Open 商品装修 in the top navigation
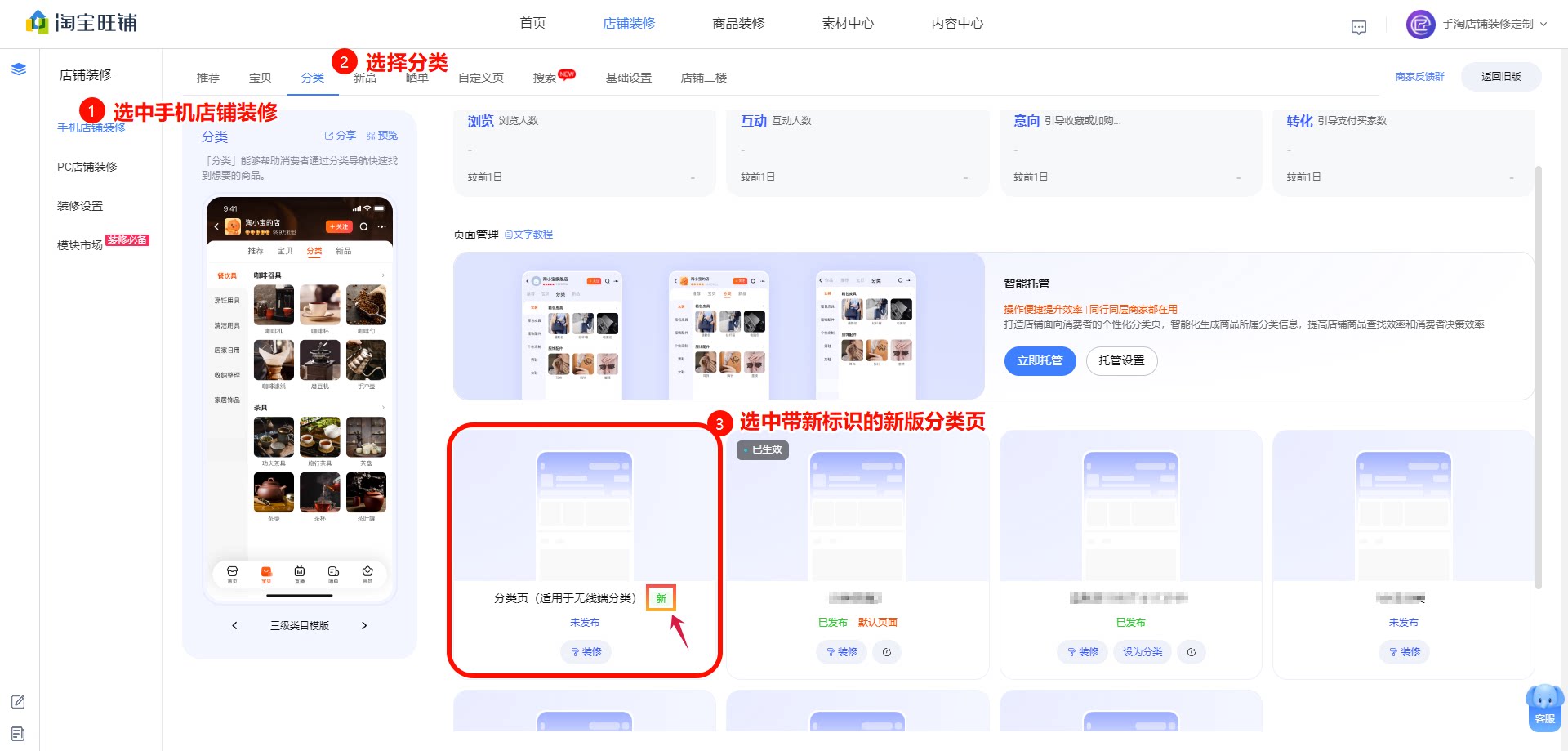 point(738,23)
